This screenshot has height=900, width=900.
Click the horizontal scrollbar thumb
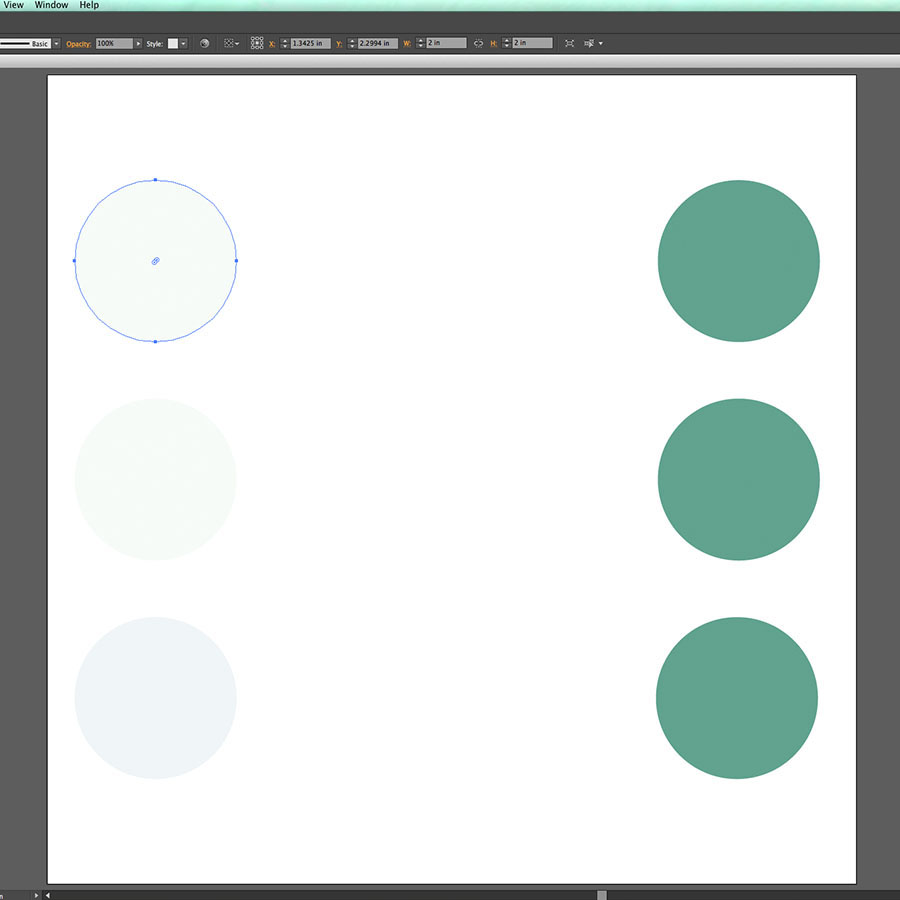(602, 895)
